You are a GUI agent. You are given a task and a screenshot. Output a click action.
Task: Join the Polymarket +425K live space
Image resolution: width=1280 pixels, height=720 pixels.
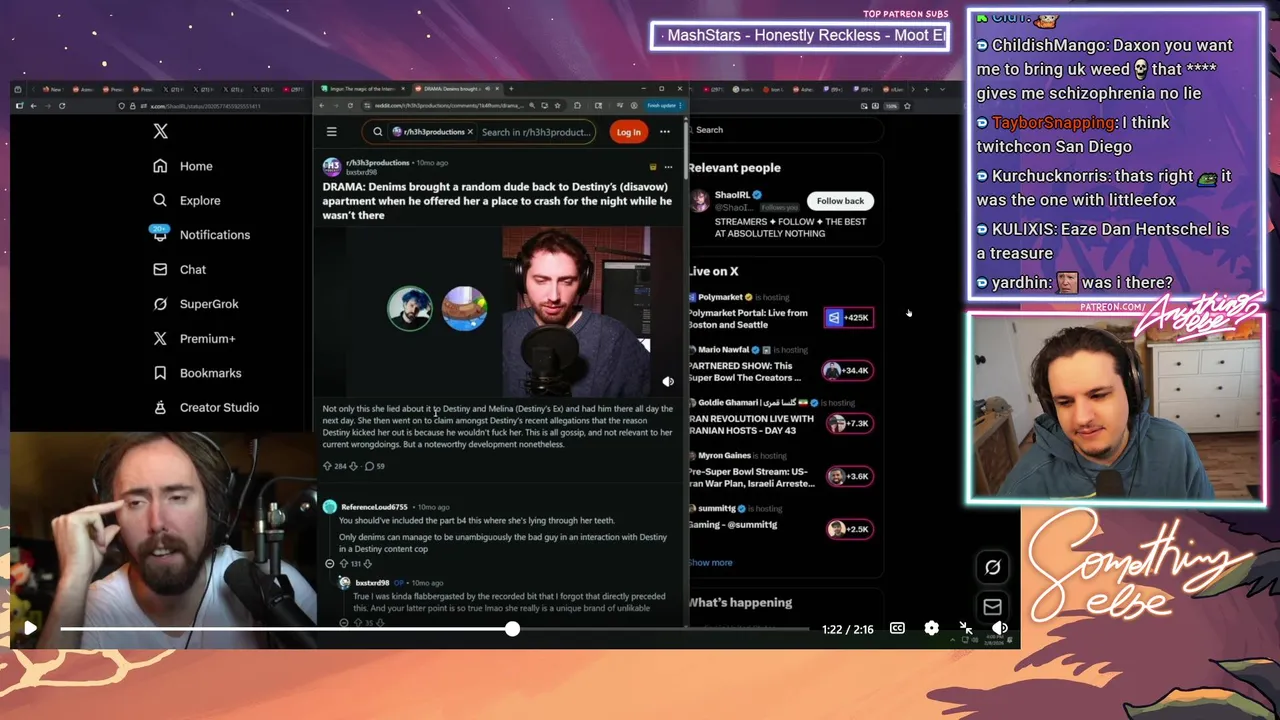click(x=848, y=318)
